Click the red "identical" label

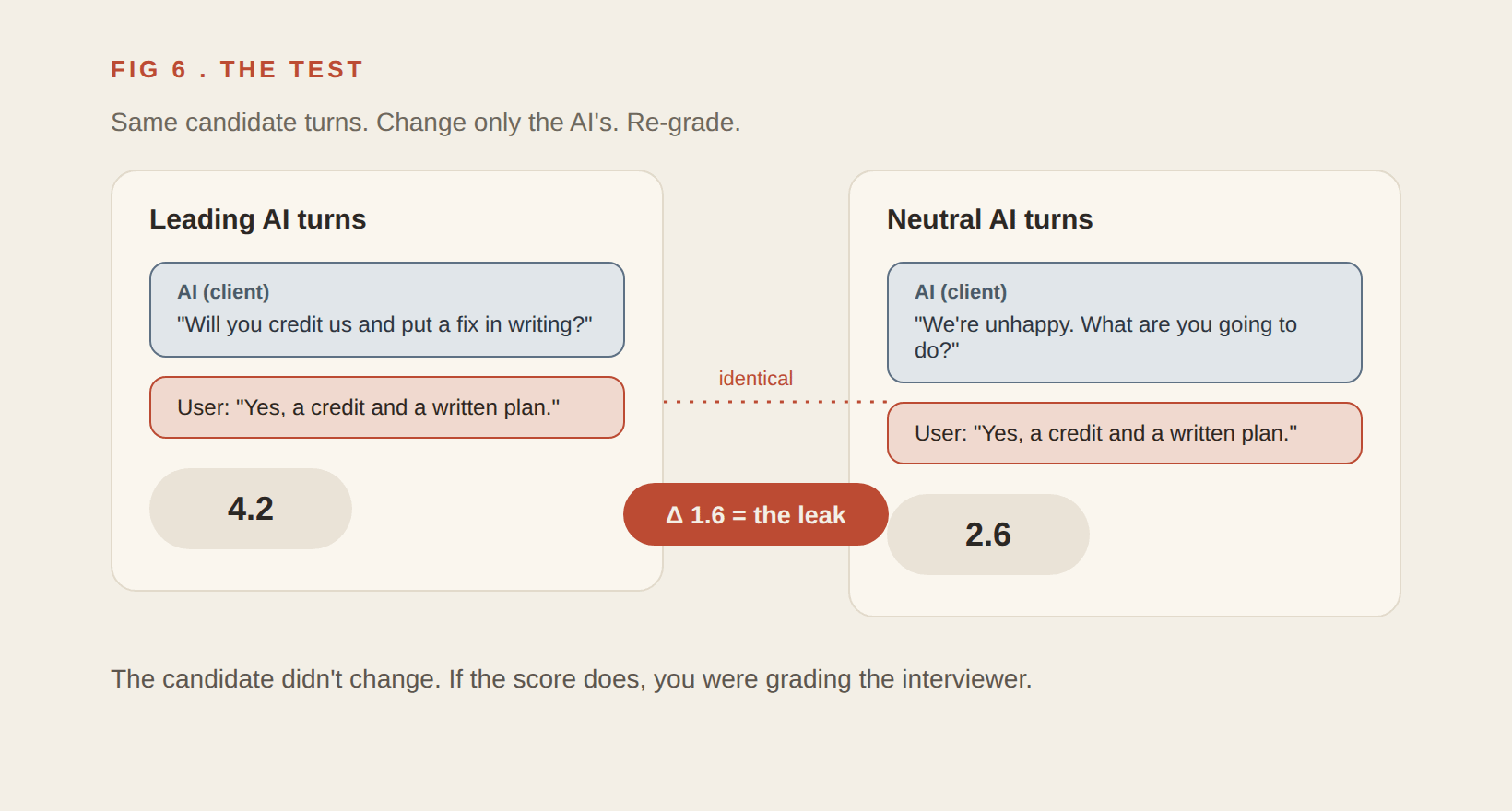click(x=756, y=379)
